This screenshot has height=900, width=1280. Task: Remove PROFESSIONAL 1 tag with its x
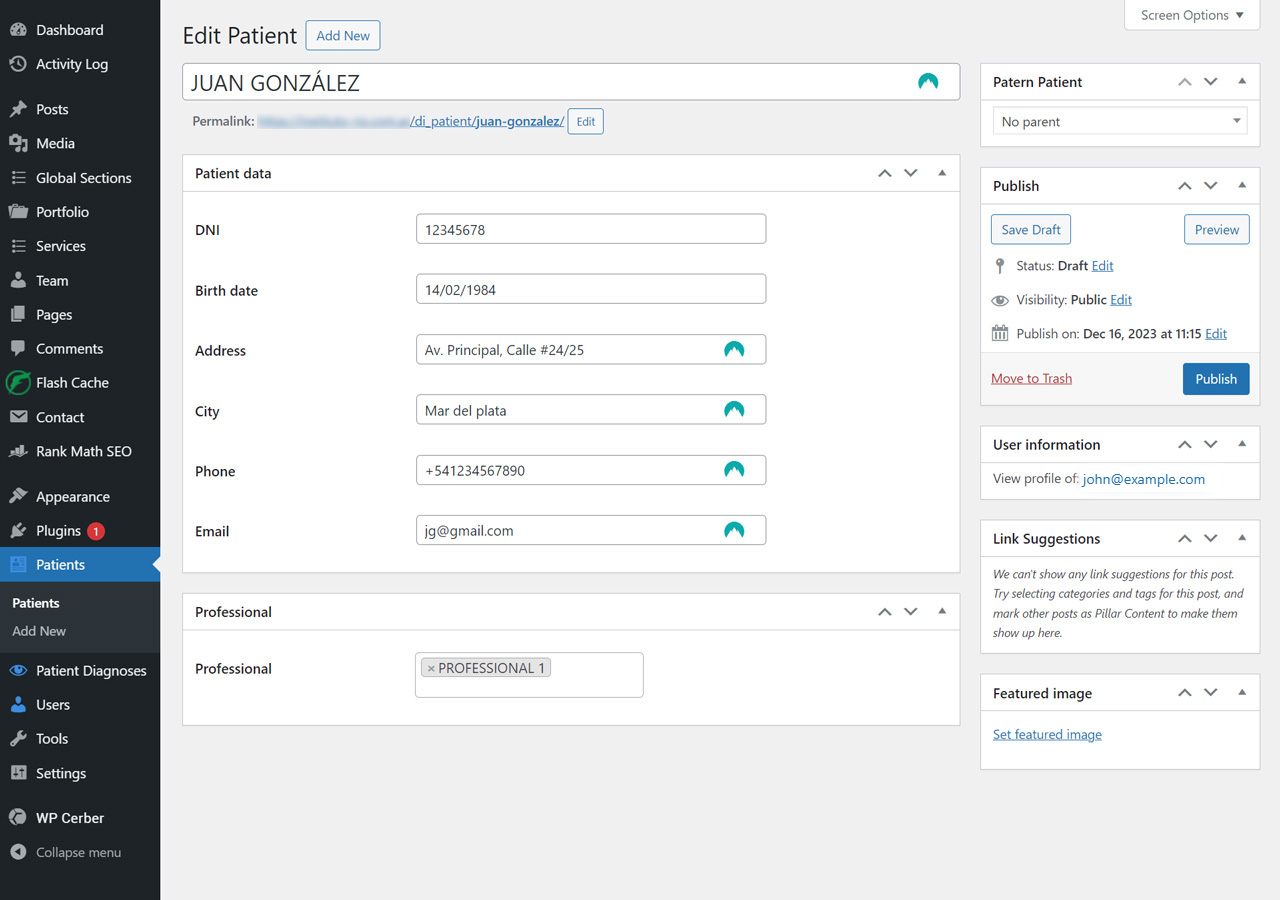pyautogui.click(x=431, y=668)
